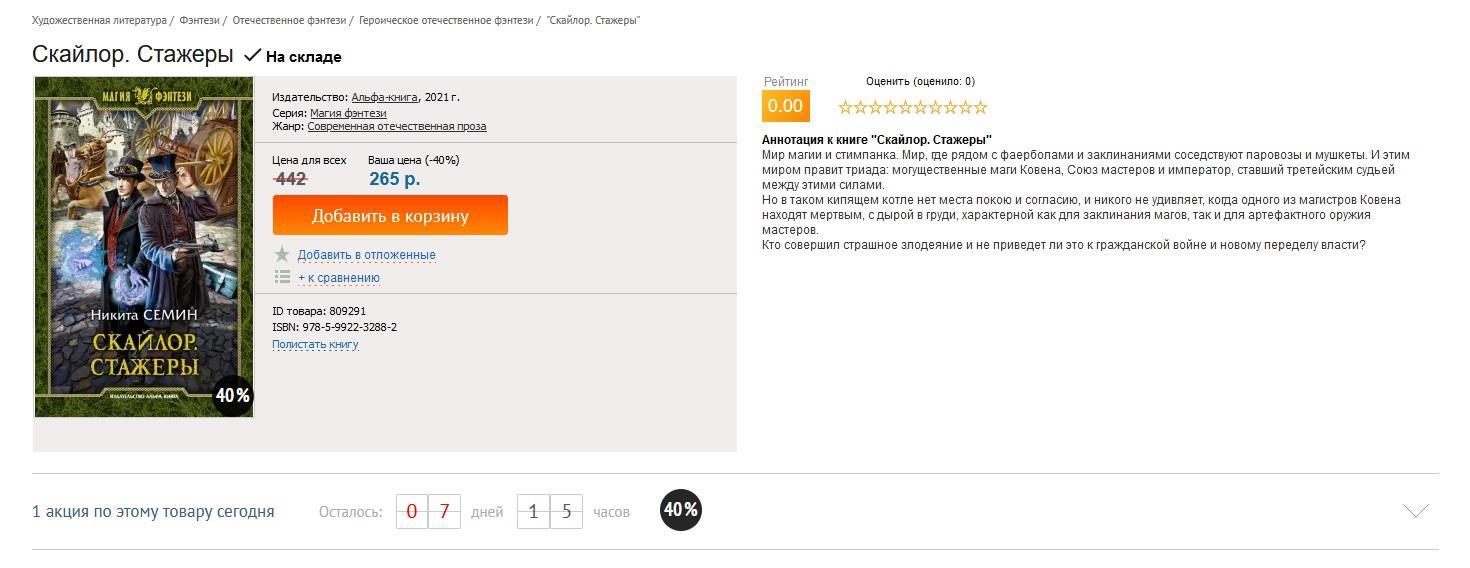Screen dimensions: 1470x568
Task: Follow the 'Современная отечественная проза' genre link
Action: tap(397, 127)
